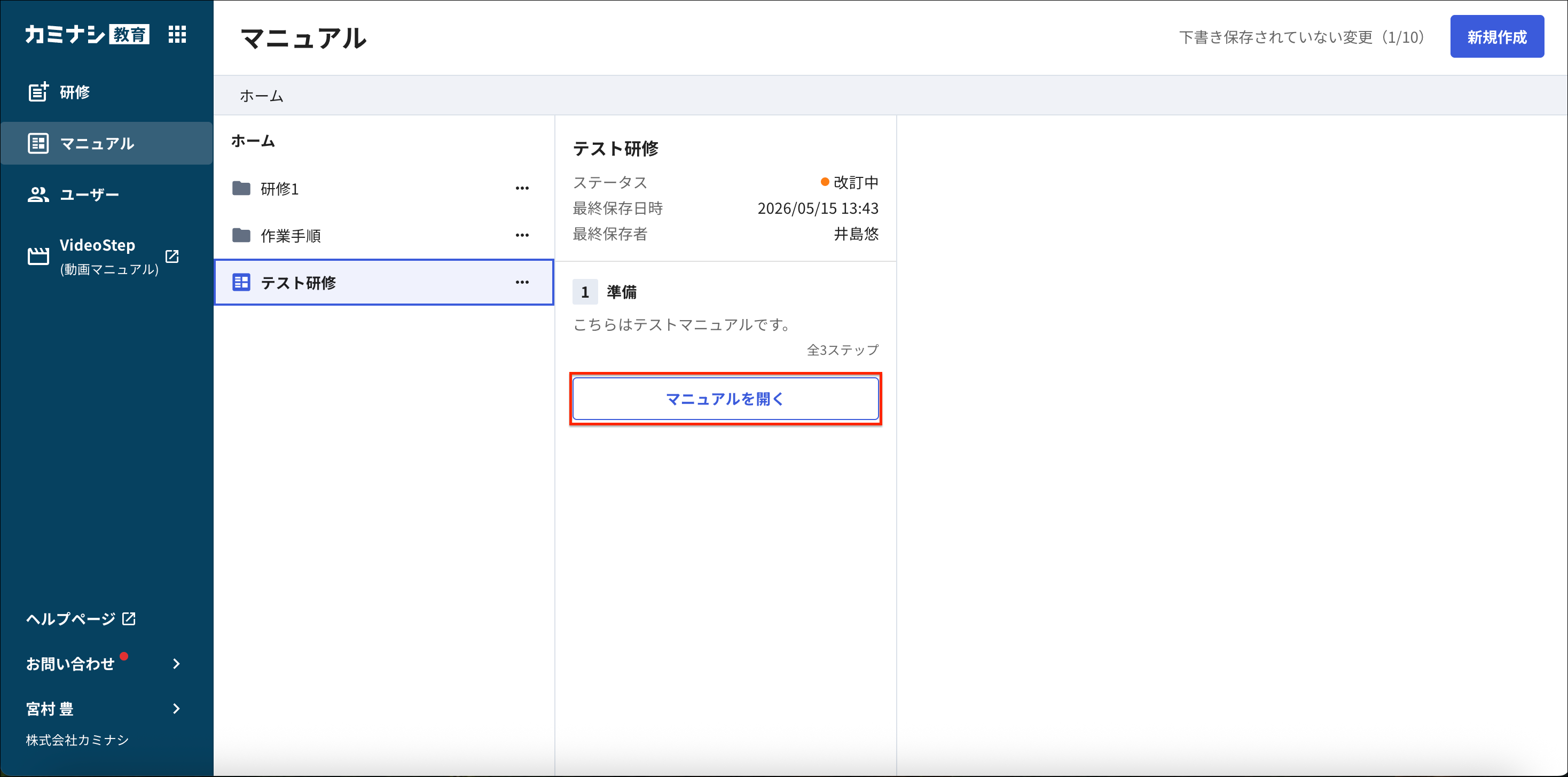Image resolution: width=1568 pixels, height=777 pixels.
Task: Click the テスト研修 manual document icon
Action: [241, 282]
